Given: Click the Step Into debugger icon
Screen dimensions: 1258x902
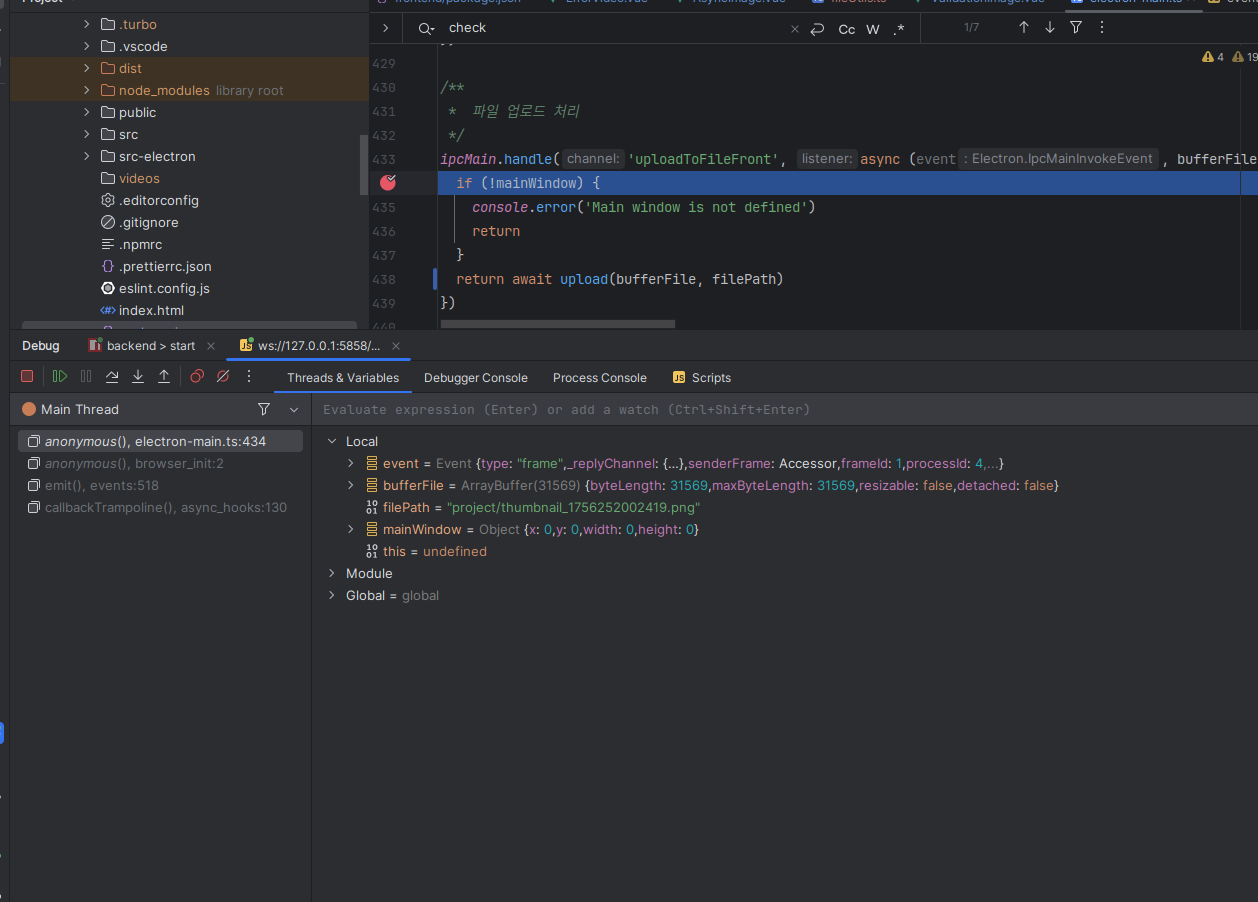Looking at the screenshot, I should 138,376.
